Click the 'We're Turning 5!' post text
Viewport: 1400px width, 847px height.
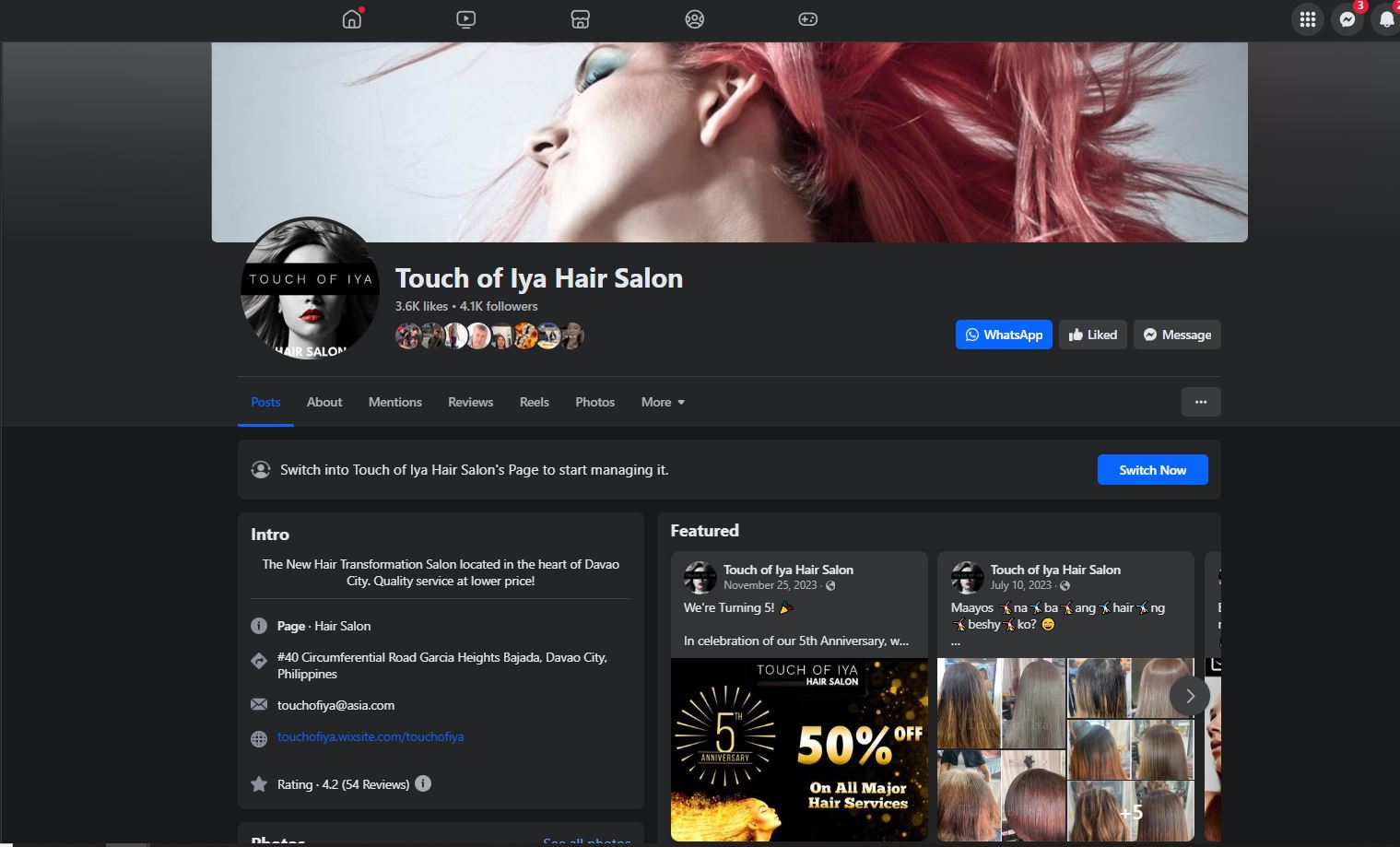click(738, 607)
